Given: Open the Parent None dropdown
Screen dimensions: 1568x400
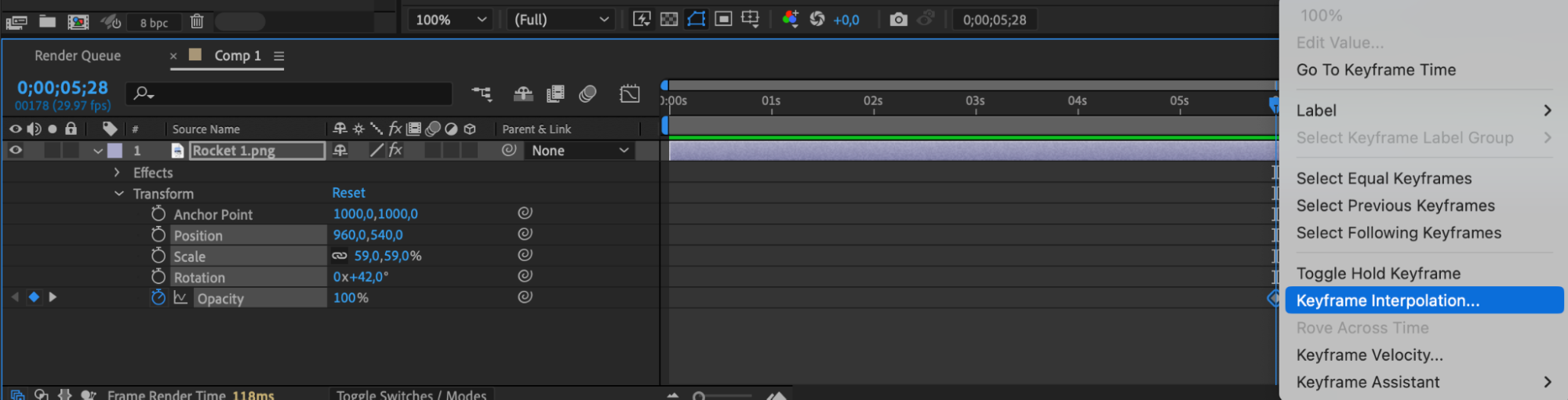Looking at the screenshot, I should click(580, 151).
